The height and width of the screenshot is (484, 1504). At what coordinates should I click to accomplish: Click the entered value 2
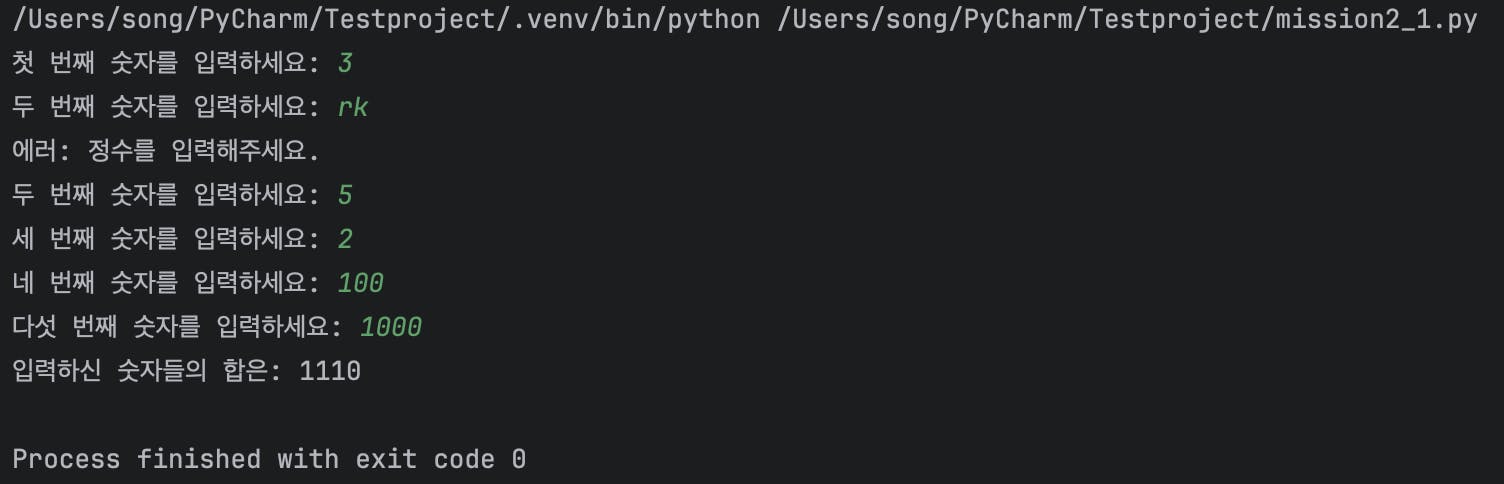345,239
